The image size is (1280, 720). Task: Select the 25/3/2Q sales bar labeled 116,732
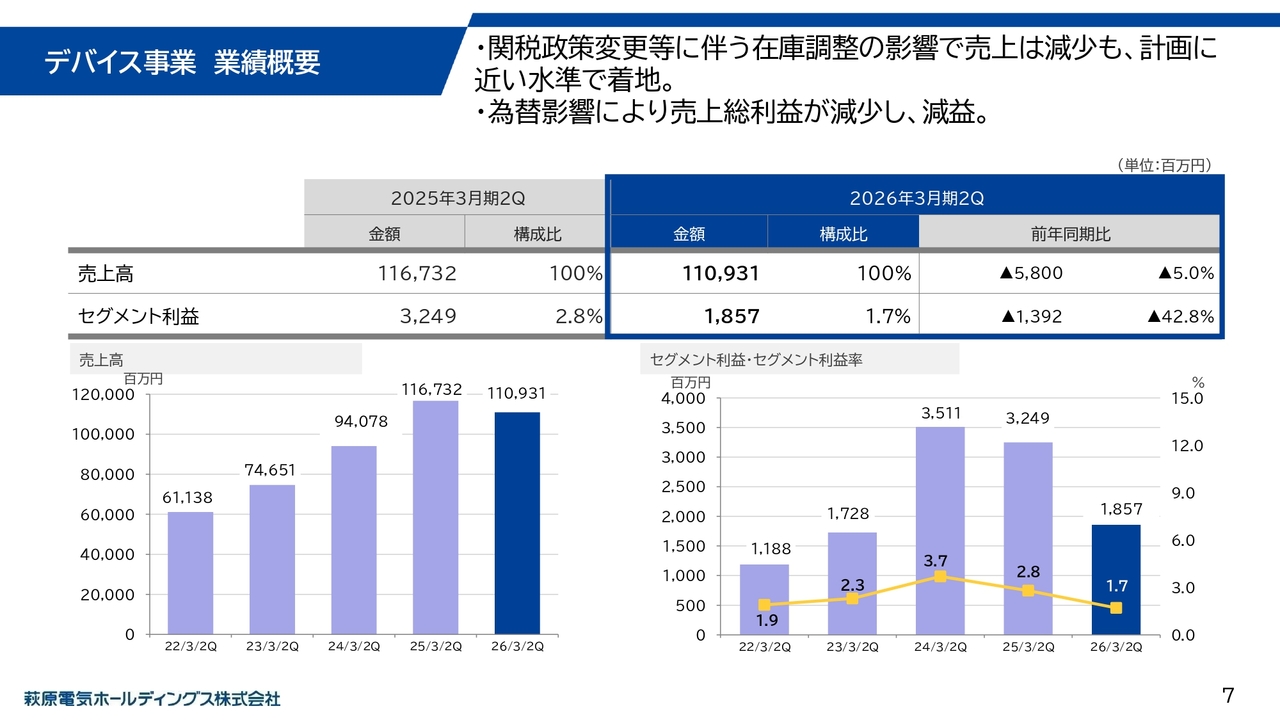(x=435, y=517)
